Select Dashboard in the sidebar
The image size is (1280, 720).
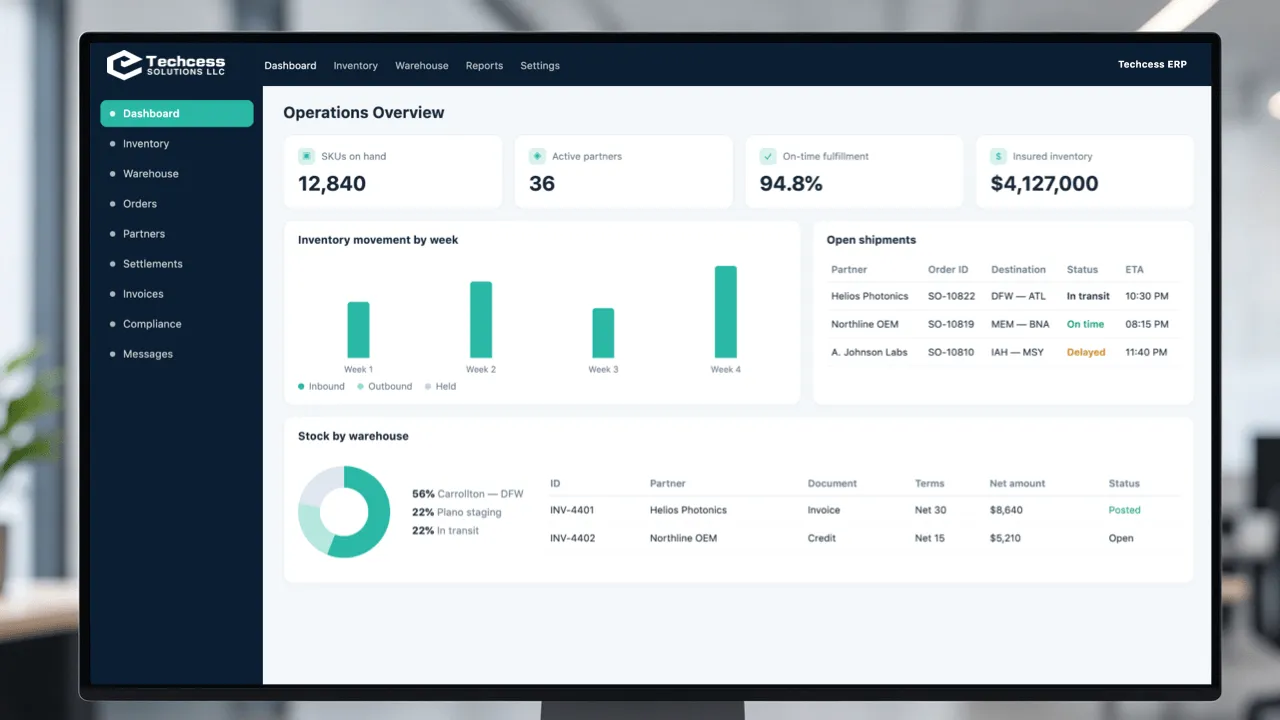177,114
